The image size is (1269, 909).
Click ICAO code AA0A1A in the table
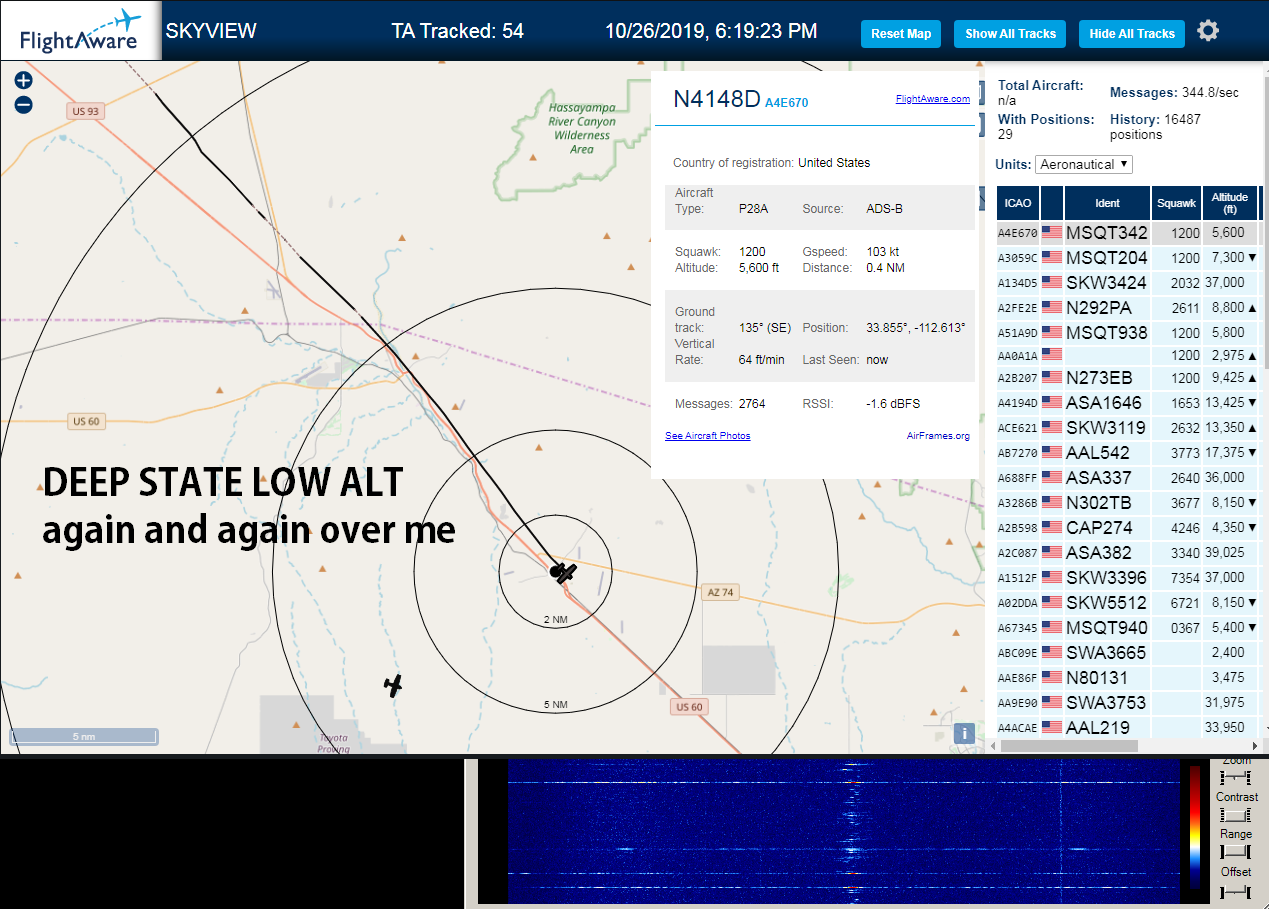click(x=1017, y=355)
